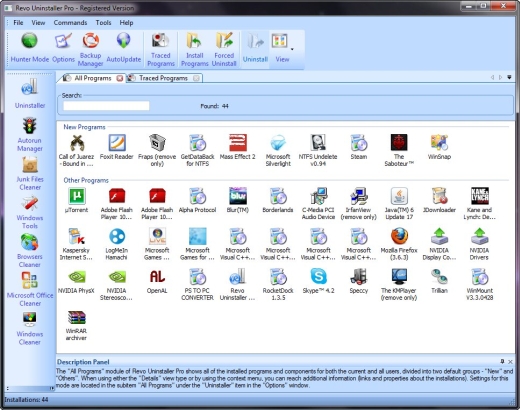This screenshot has height=410, width=520.
Task: Activate Hunter Mode toolbar icon
Action: point(29,48)
